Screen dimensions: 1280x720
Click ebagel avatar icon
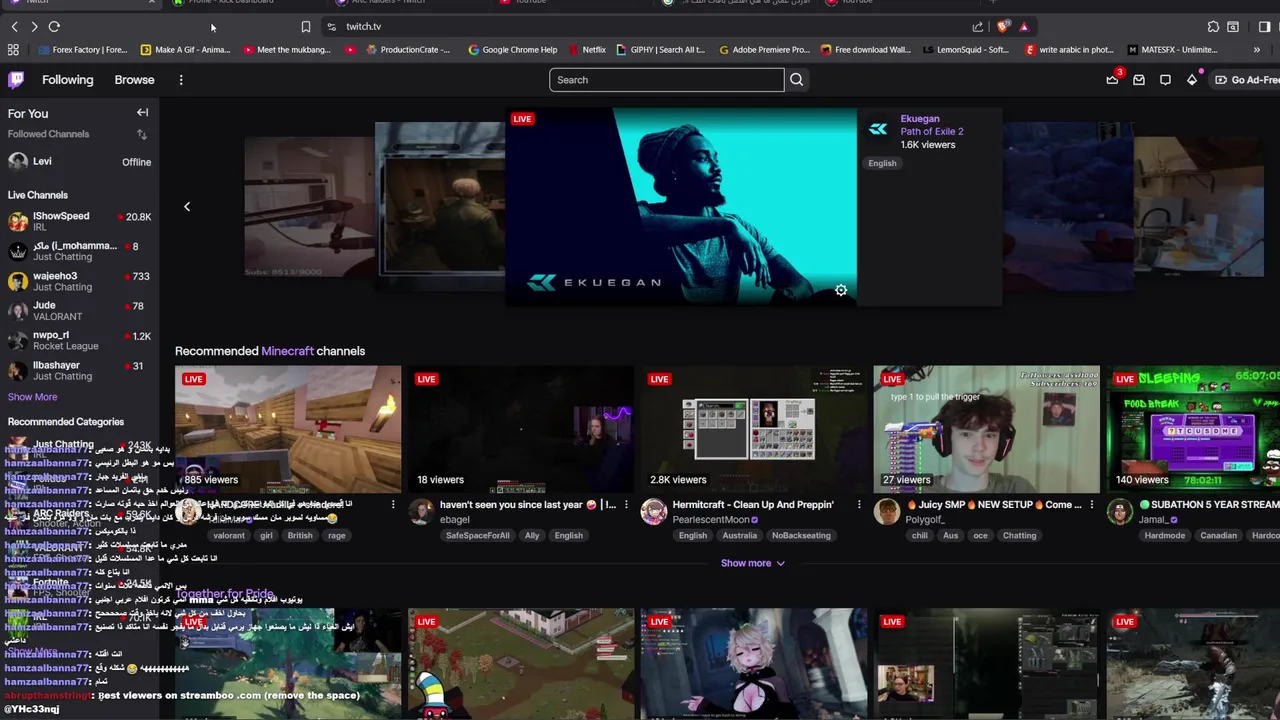[x=421, y=512]
